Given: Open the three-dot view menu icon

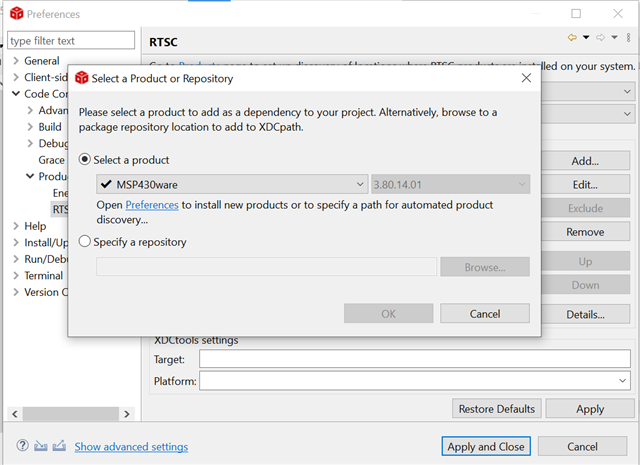Looking at the screenshot, I should pos(626,37).
